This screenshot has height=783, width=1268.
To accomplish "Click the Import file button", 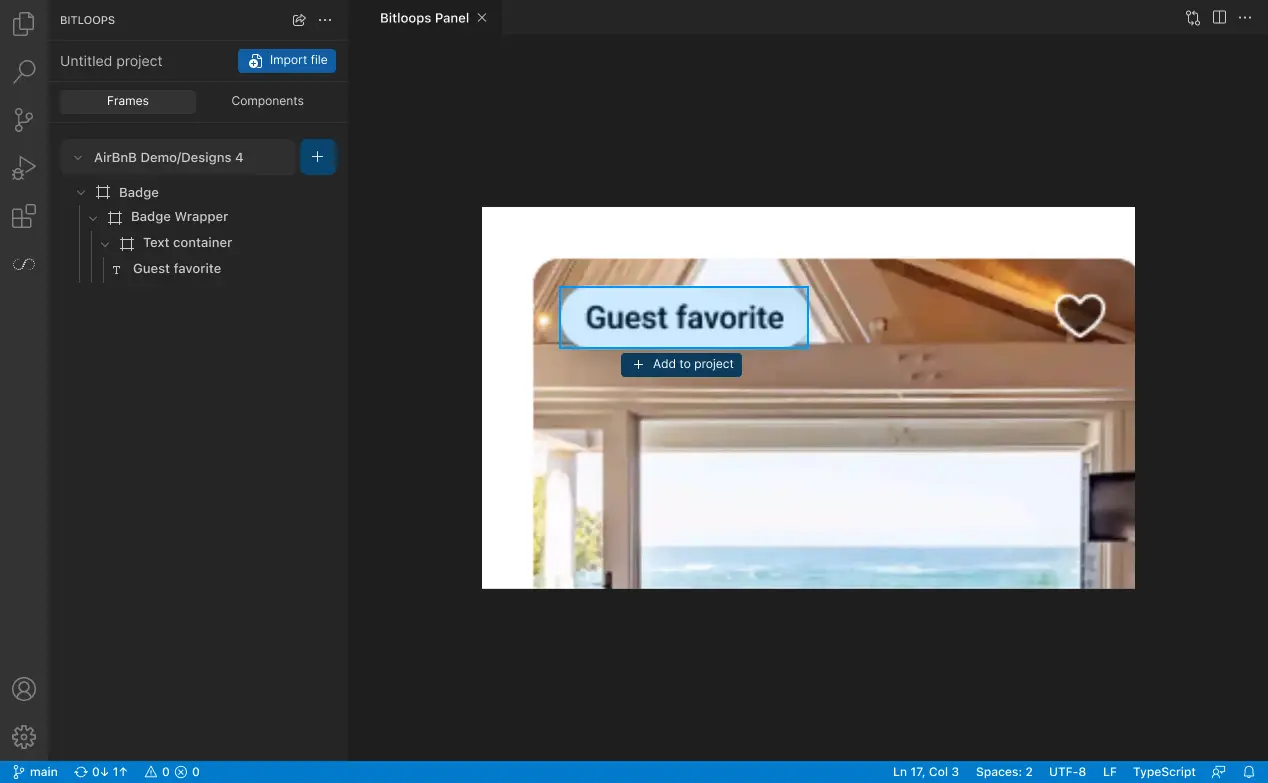I will (x=287, y=61).
